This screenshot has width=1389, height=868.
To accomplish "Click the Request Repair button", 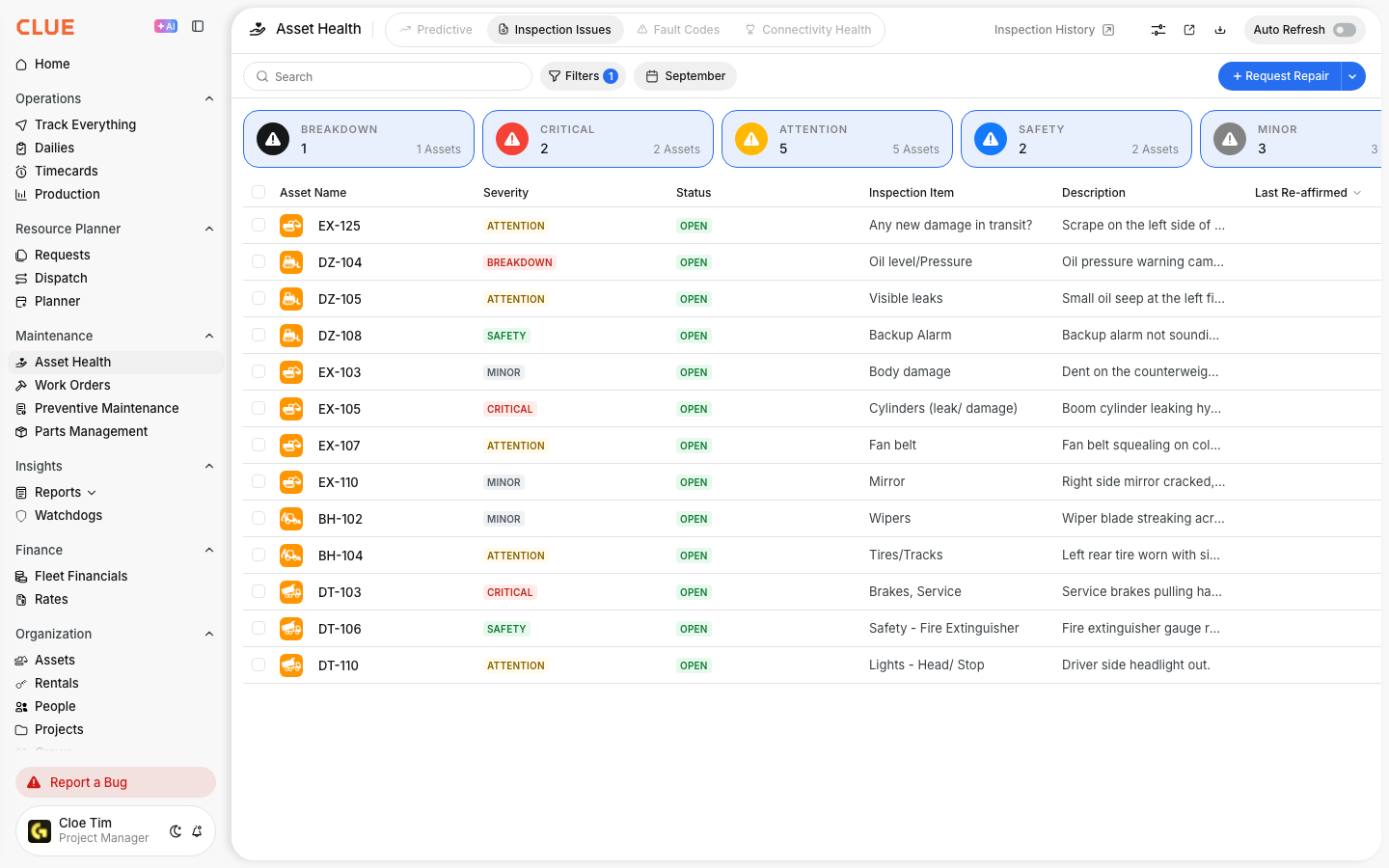I will pos(1280,76).
